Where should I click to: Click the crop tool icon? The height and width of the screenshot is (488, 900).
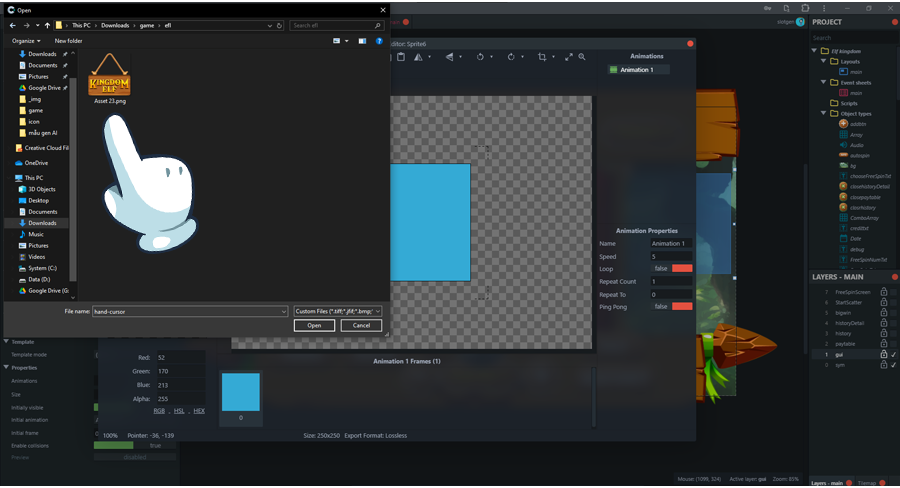[x=542, y=57]
